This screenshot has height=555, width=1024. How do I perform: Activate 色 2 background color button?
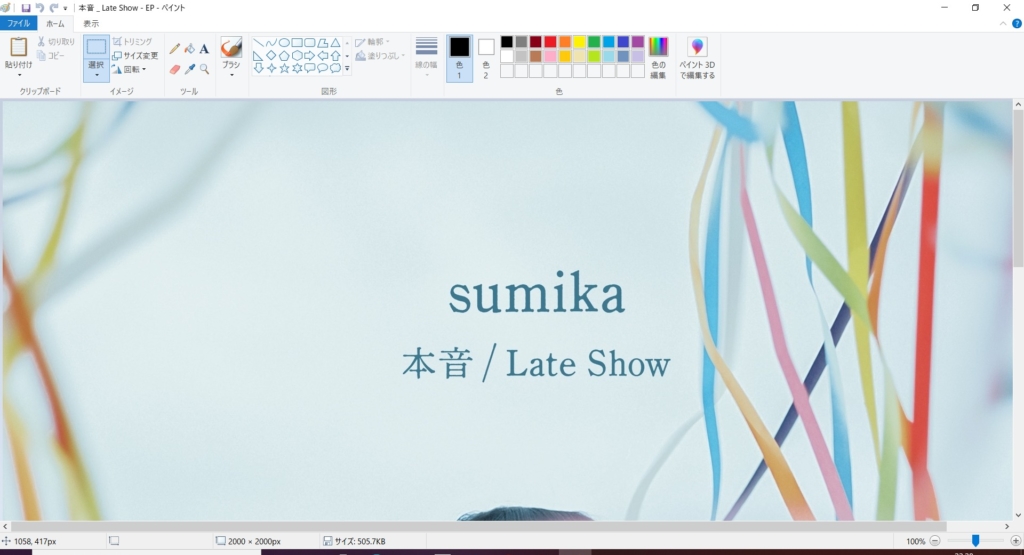[x=486, y=57]
